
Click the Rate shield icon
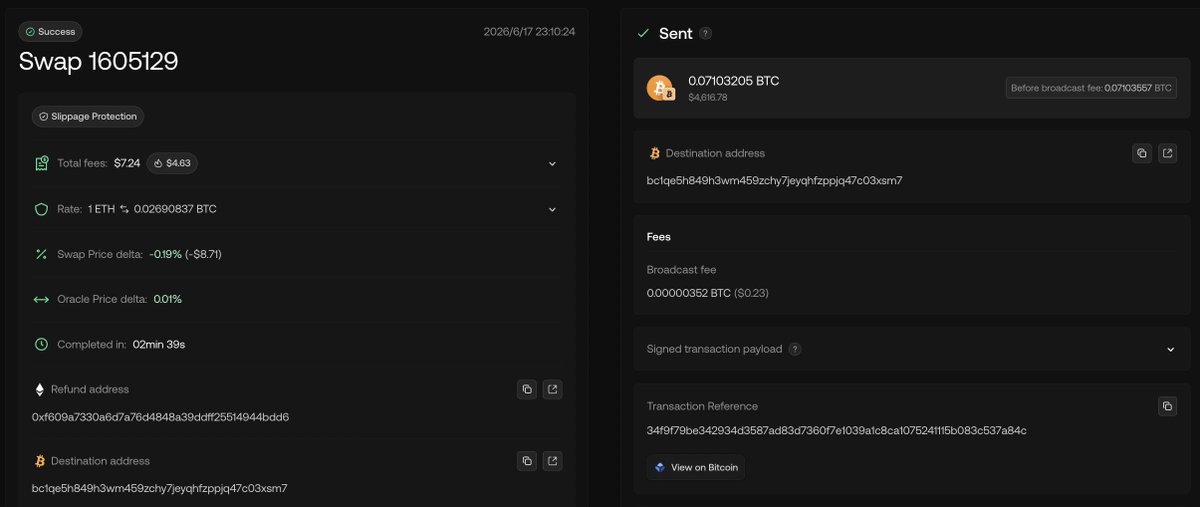[41, 209]
